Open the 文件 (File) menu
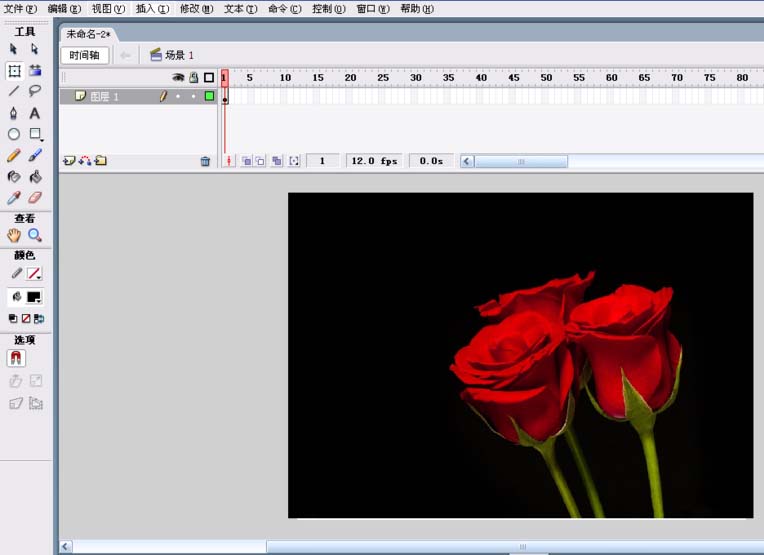The image size is (764, 555). point(20,9)
